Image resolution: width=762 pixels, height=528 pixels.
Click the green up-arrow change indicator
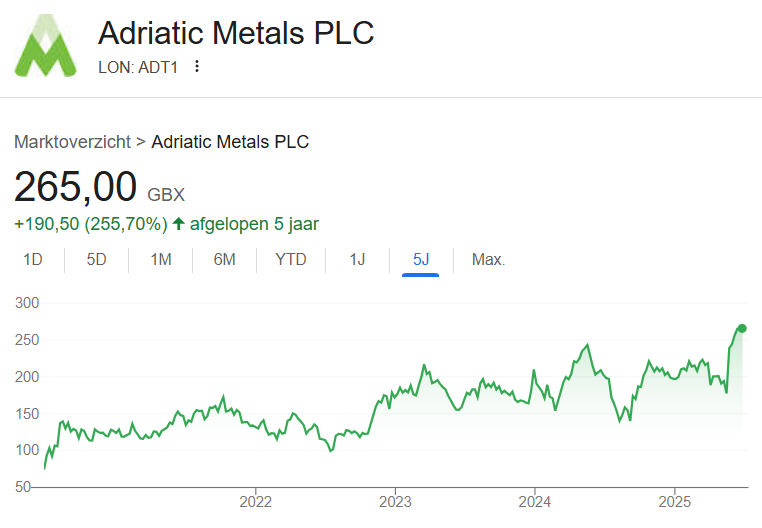[x=178, y=224]
